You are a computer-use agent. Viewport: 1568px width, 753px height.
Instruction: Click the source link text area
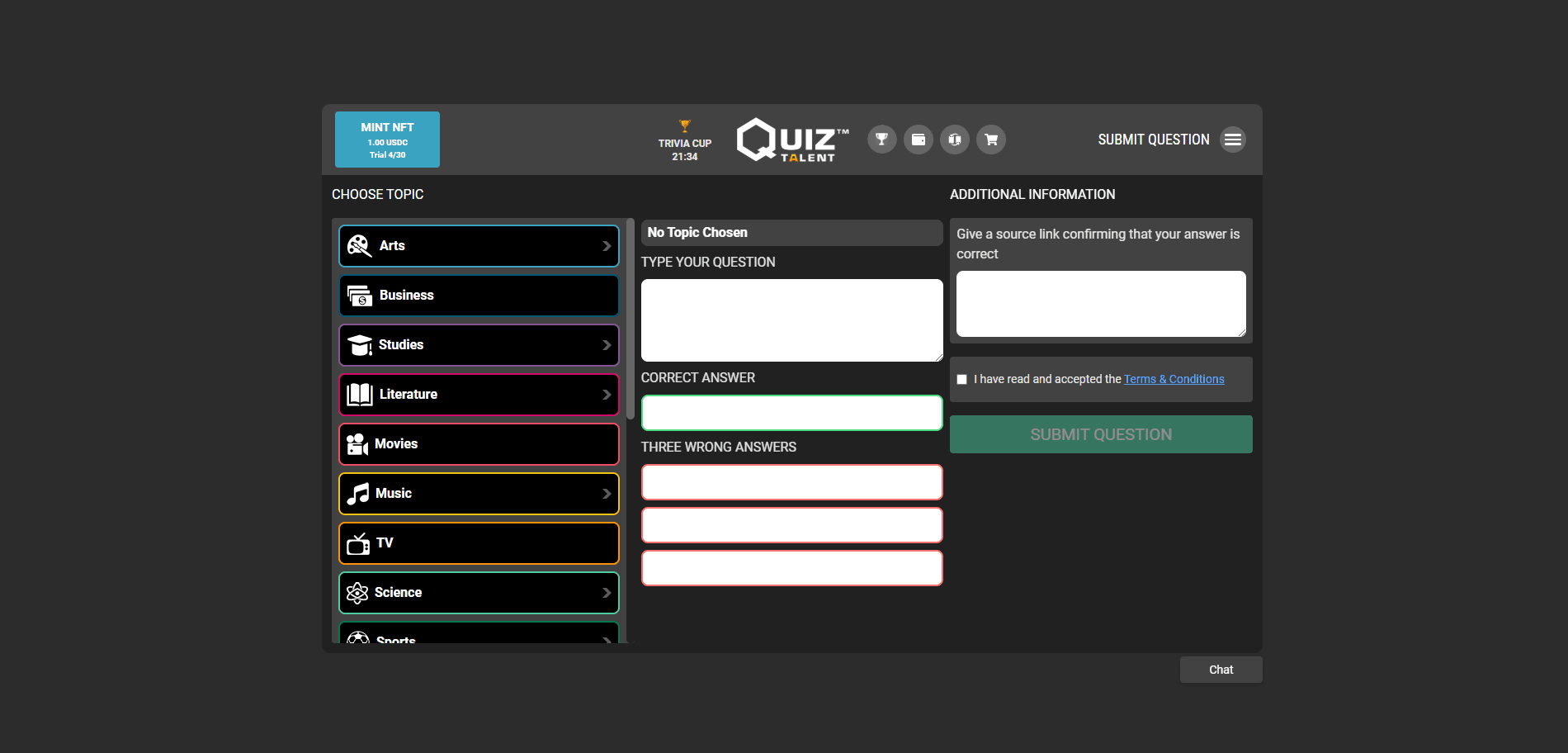tap(1101, 304)
